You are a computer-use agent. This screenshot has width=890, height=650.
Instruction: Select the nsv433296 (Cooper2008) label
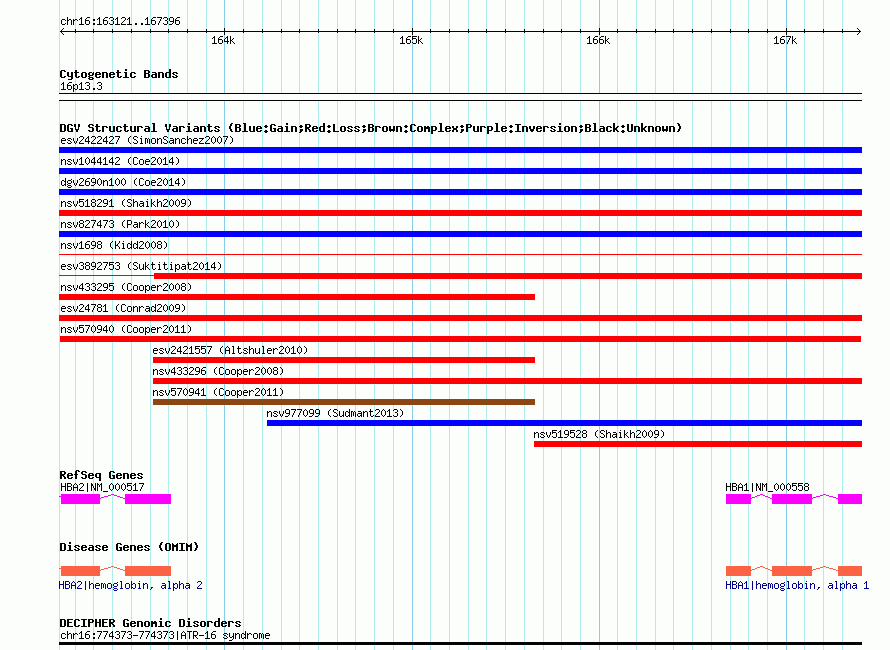(x=218, y=371)
